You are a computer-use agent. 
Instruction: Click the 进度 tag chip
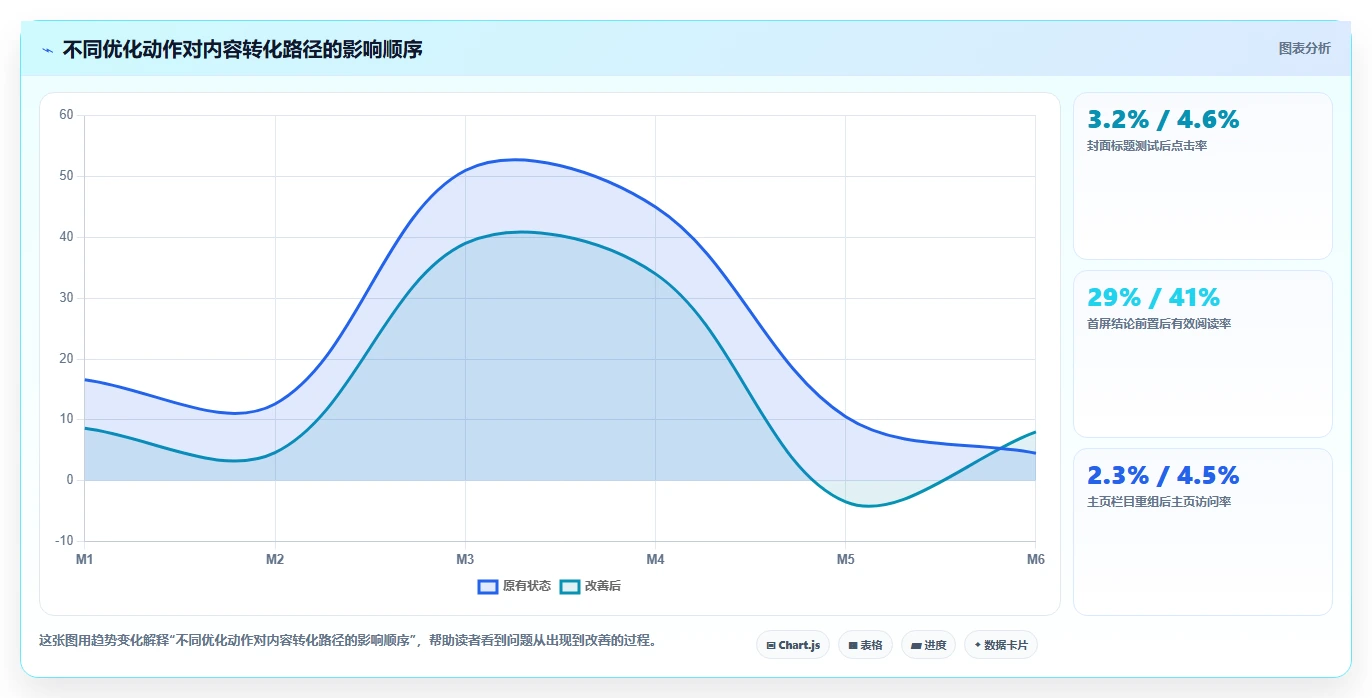928,645
